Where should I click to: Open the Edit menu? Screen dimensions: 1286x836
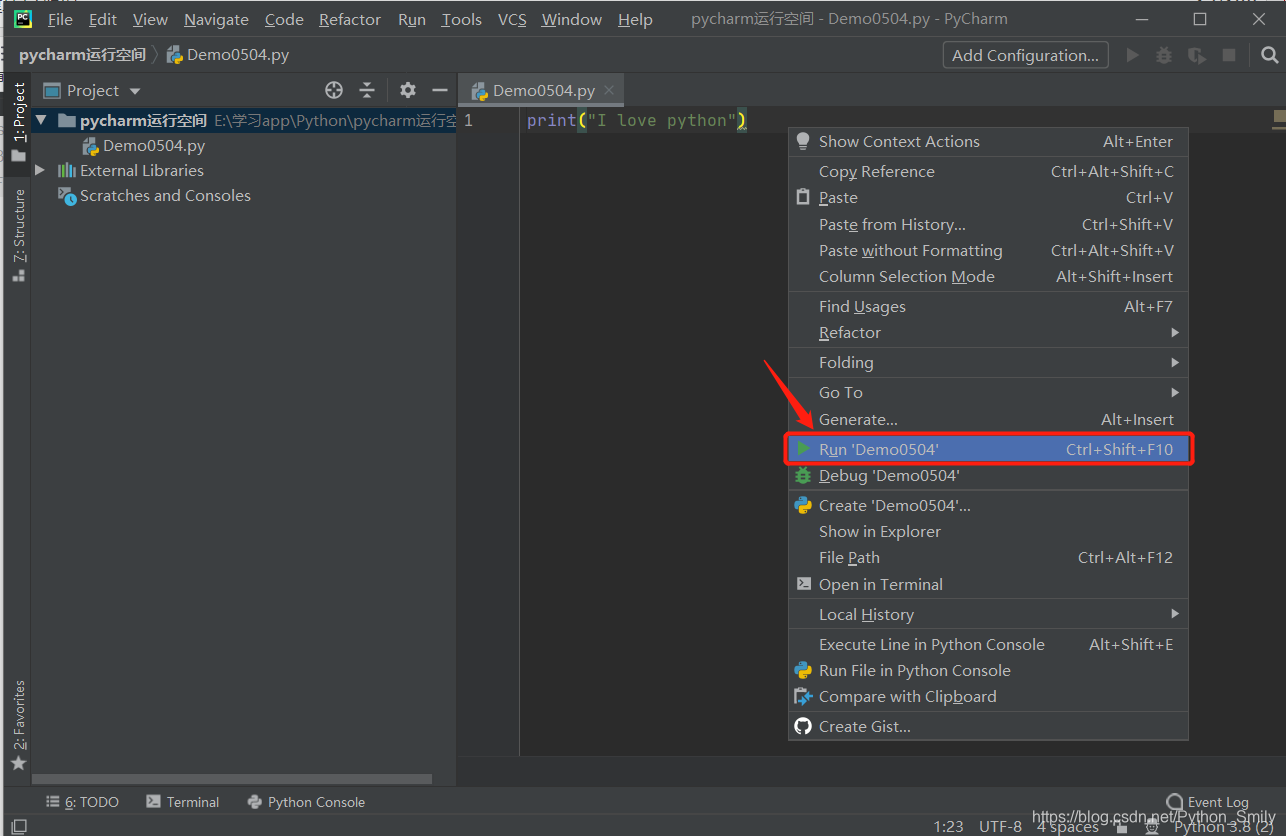click(103, 19)
